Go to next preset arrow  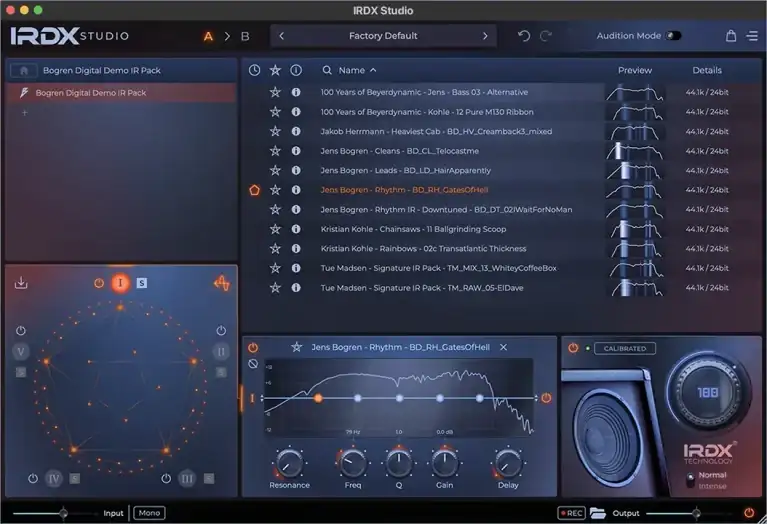pos(485,36)
